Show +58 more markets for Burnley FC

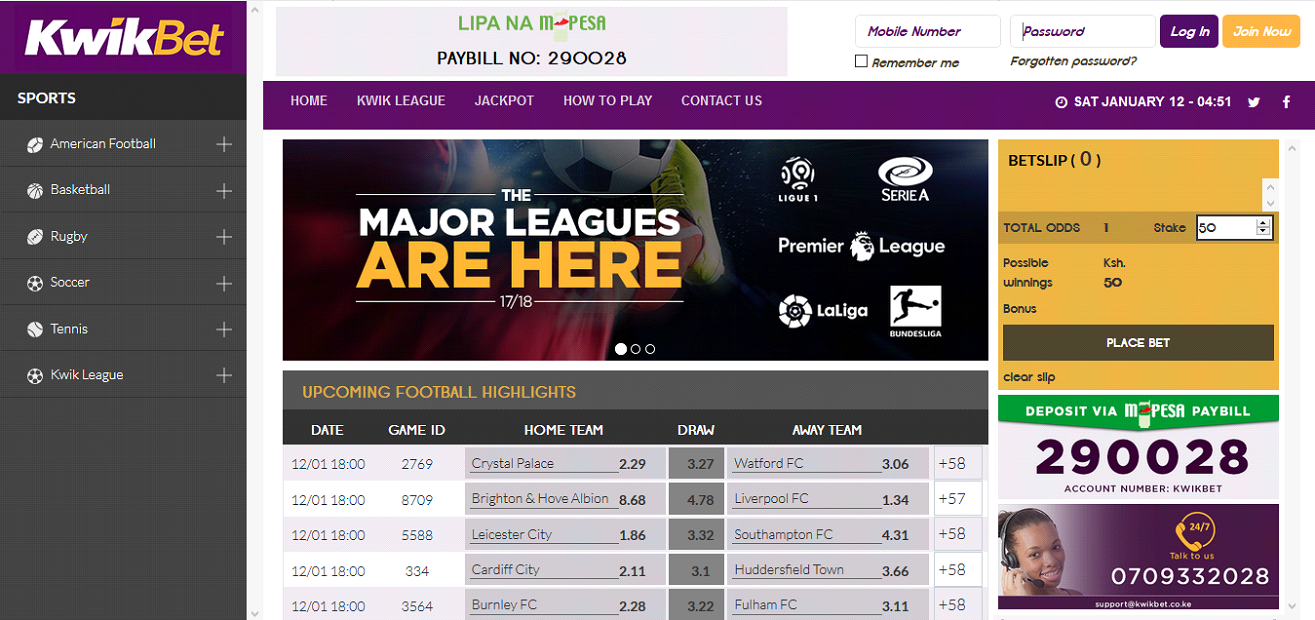tap(957, 604)
